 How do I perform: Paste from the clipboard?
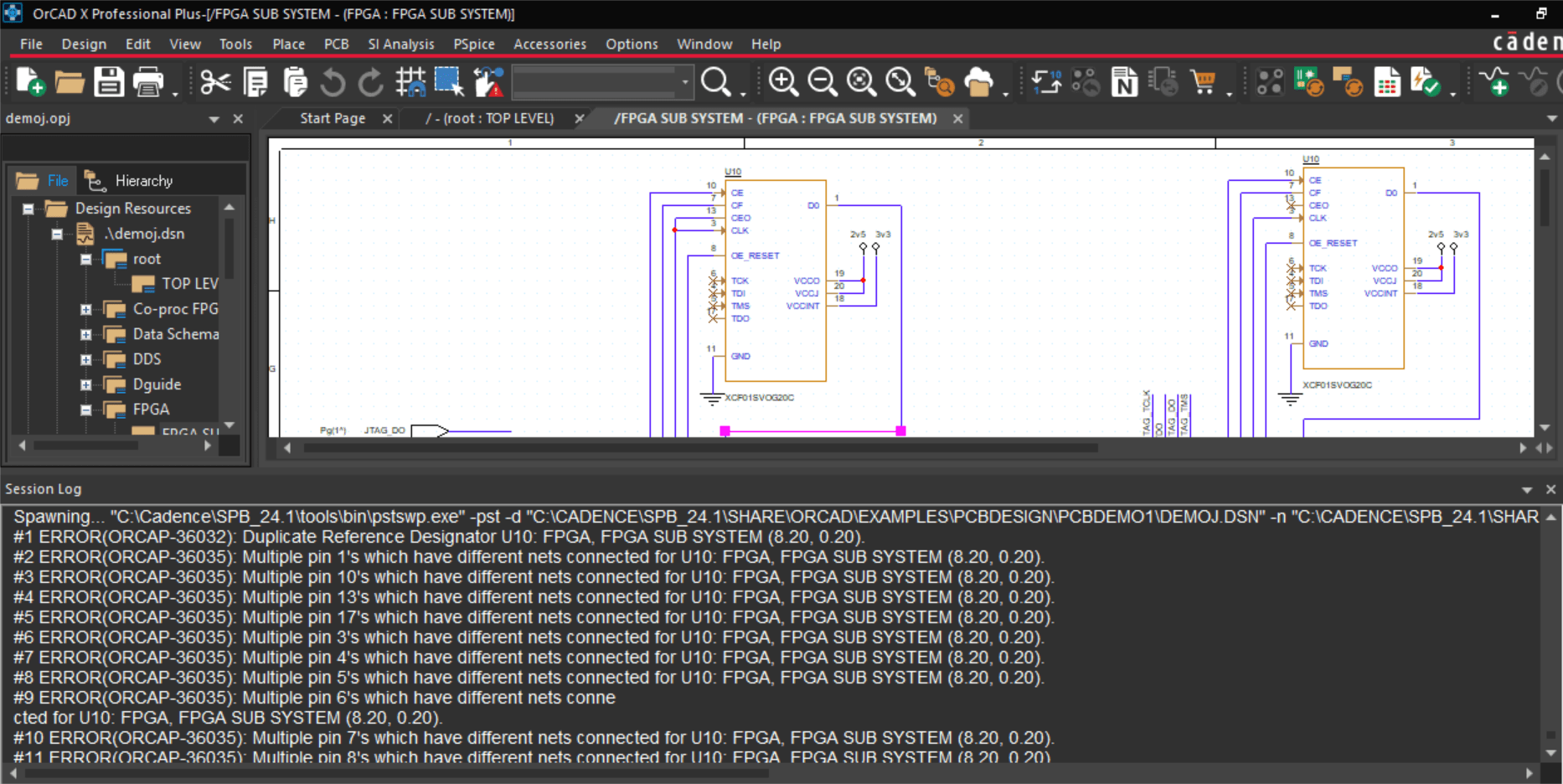[294, 82]
